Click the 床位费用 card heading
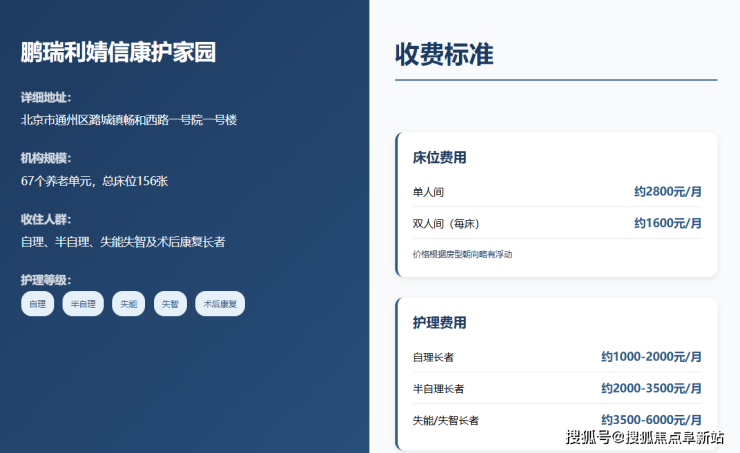Image resolution: width=740 pixels, height=453 pixels. [439, 158]
